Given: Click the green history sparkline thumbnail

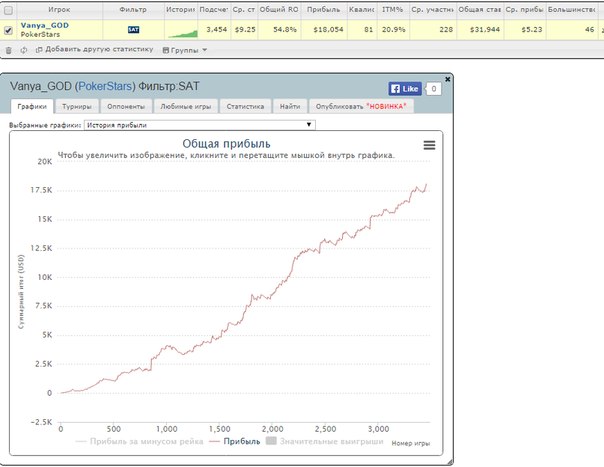Looking at the screenshot, I should pos(180,31).
